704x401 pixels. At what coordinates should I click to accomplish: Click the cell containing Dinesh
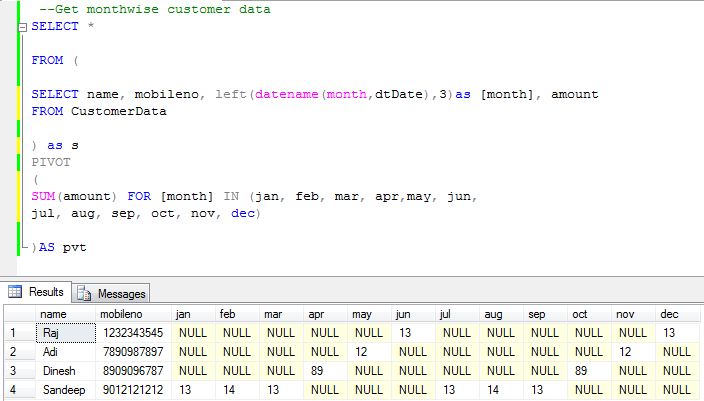(66, 371)
